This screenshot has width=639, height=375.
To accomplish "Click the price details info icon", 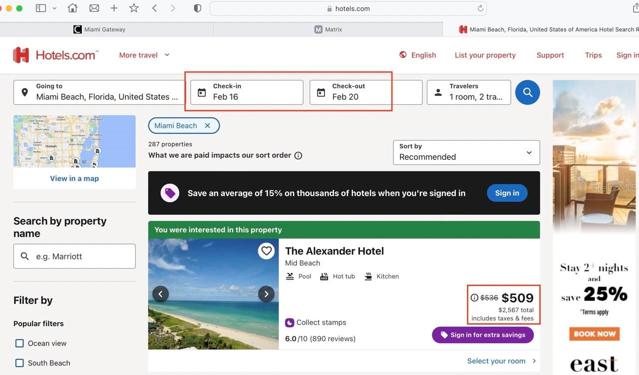I will 474,298.
